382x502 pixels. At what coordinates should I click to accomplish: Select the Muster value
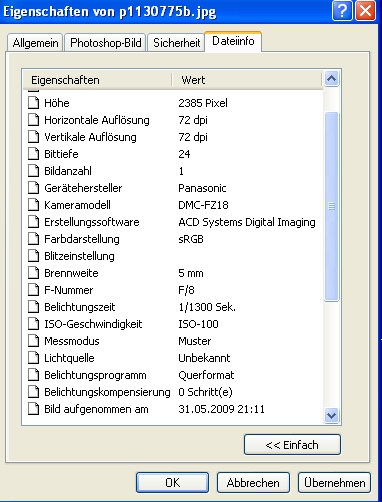(195, 341)
